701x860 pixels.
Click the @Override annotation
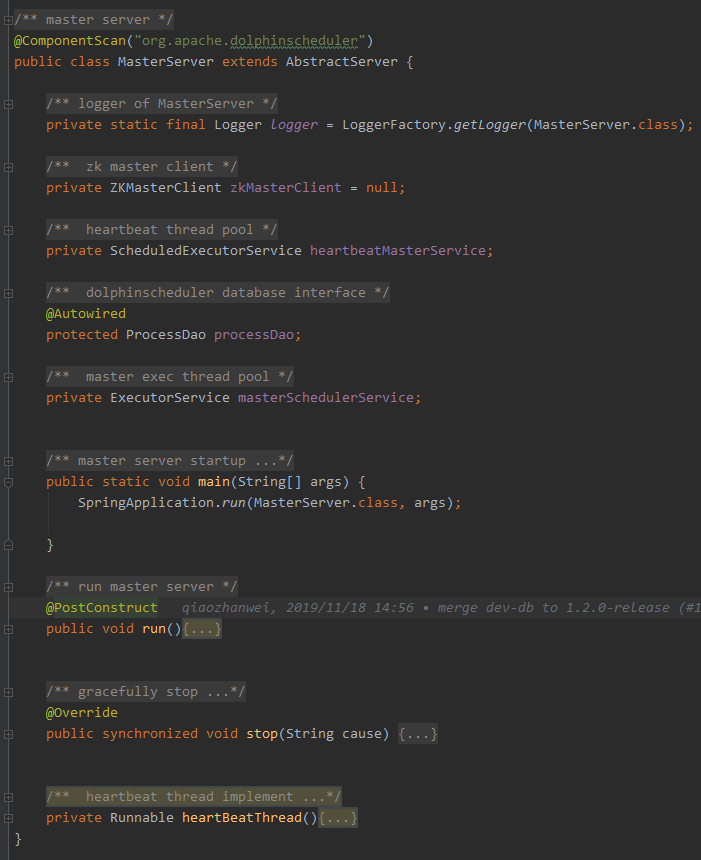tap(82, 713)
